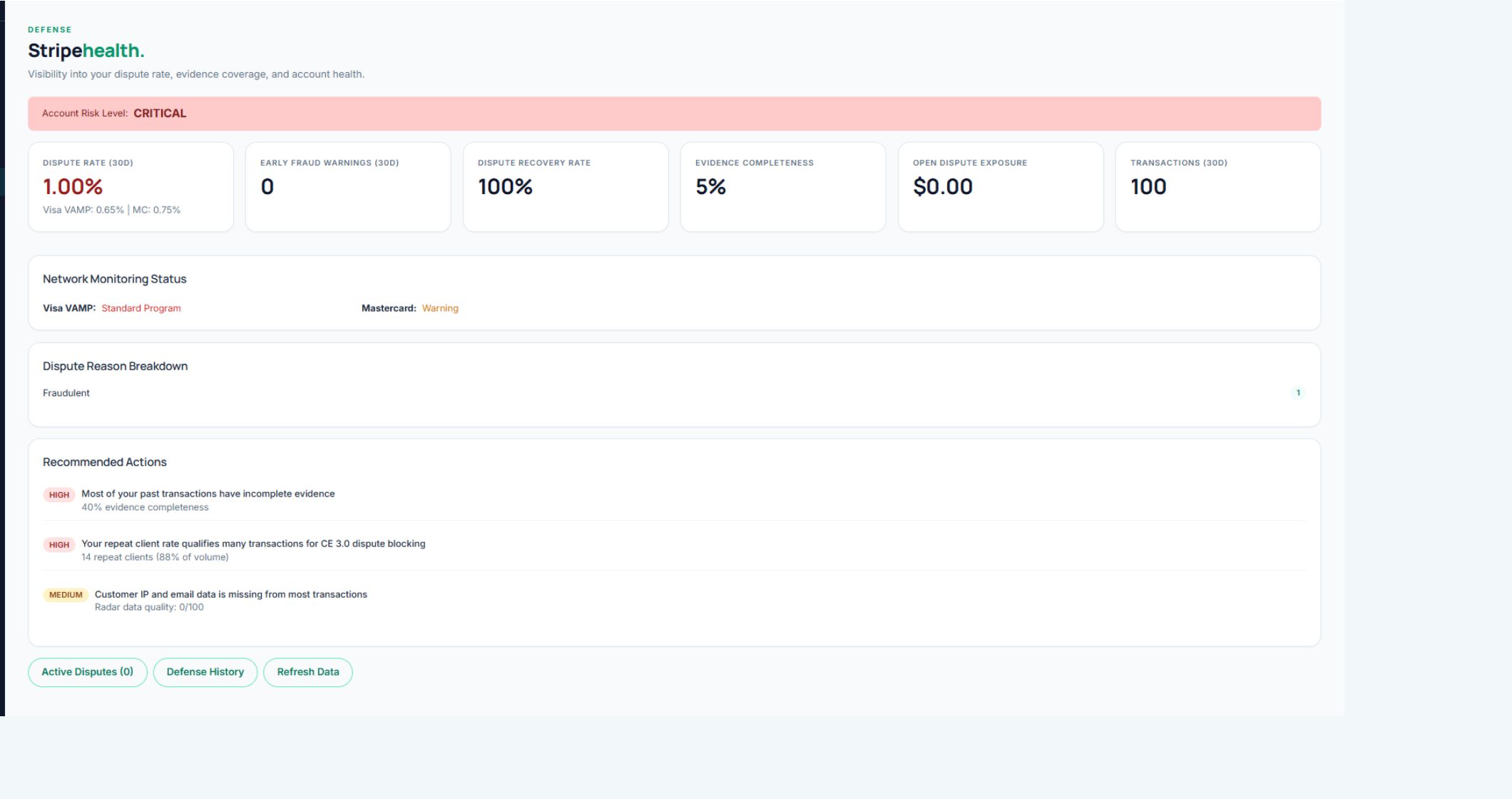Image resolution: width=1512 pixels, height=799 pixels.
Task: Click 'Your repeat client rate qualifies' recommendation text
Action: (x=253, y=544)
